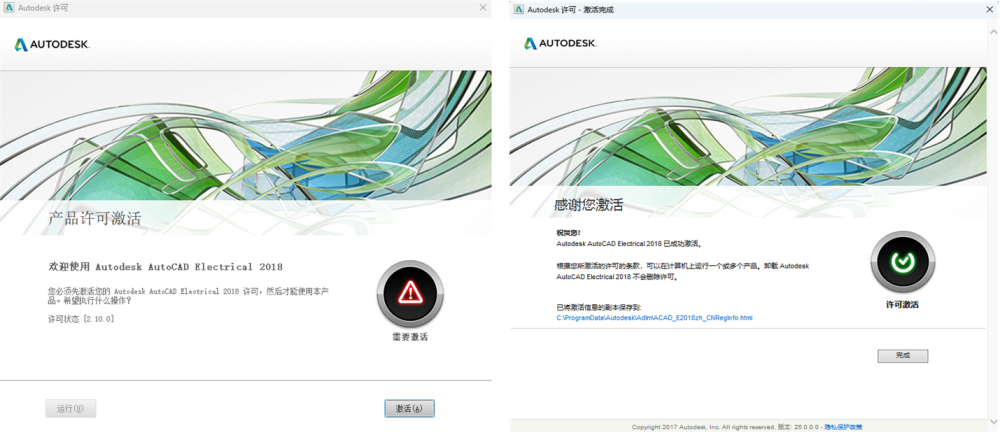The image size is (1000, 444).
Task: Click Autodesk logo in activation complete window
Action: click(x=560, y=43)
